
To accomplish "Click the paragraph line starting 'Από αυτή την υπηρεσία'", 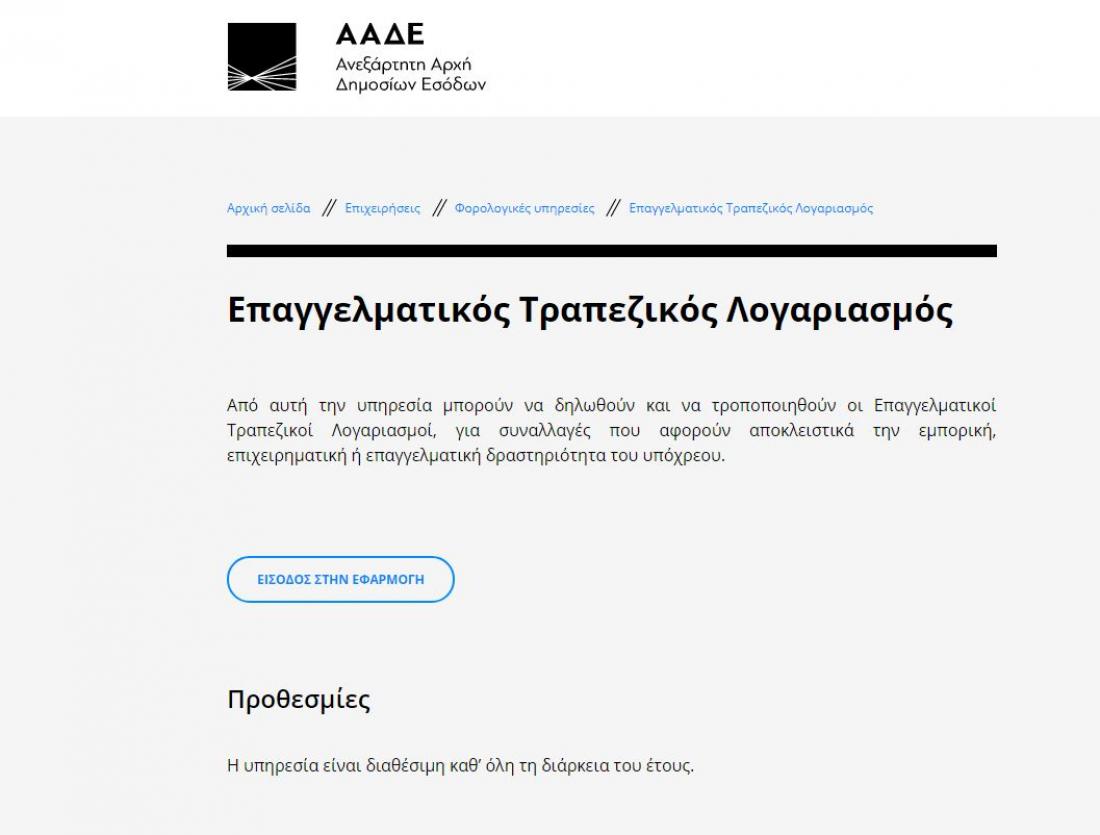I will click(x=611, y=406).
